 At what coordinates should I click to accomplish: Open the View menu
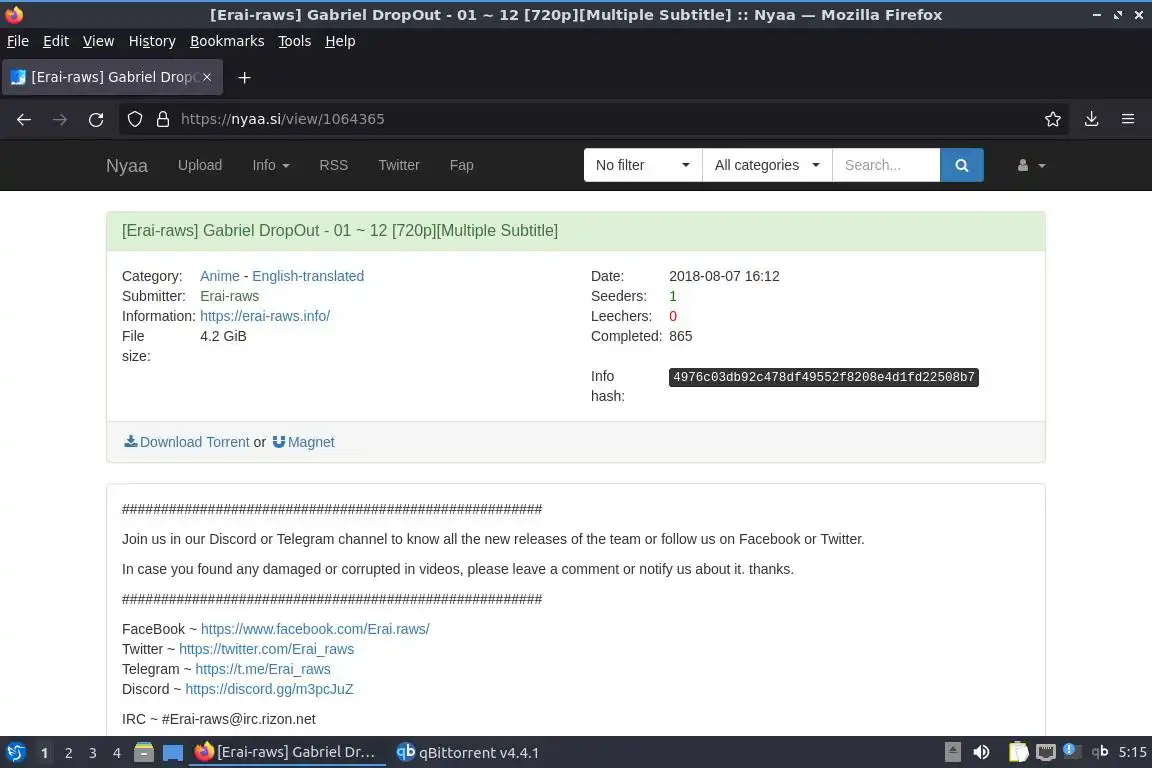98,41
